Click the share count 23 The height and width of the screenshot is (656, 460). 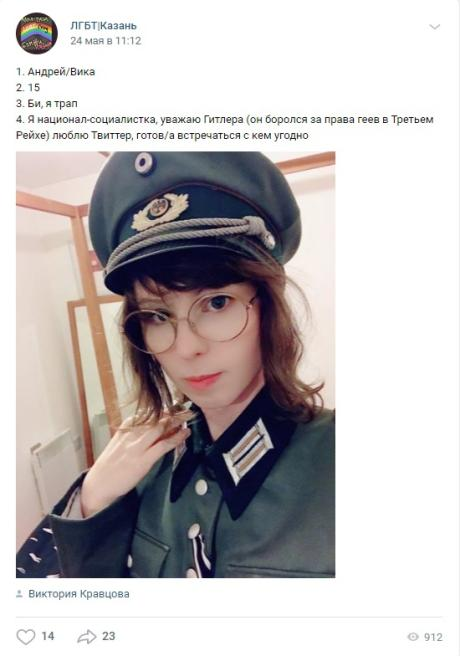(x=108, y=636)
